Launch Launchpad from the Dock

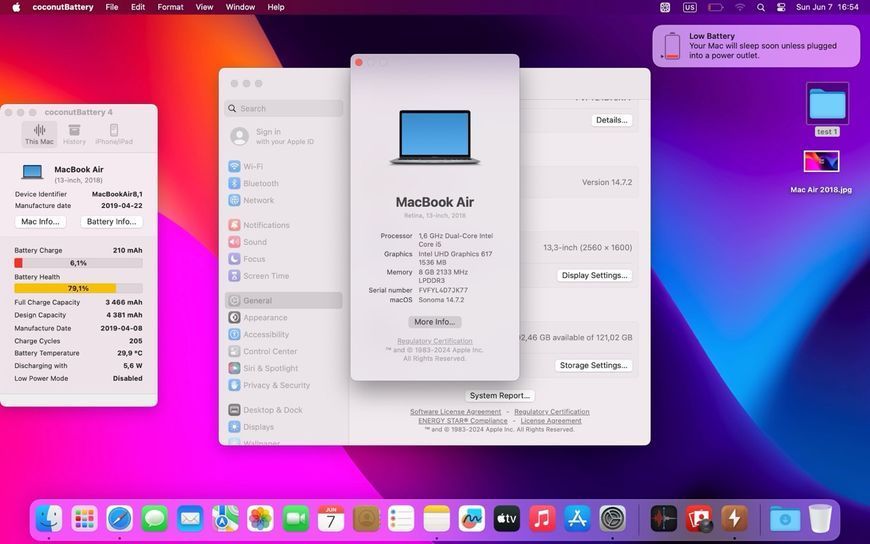click(x=84, y=519)
